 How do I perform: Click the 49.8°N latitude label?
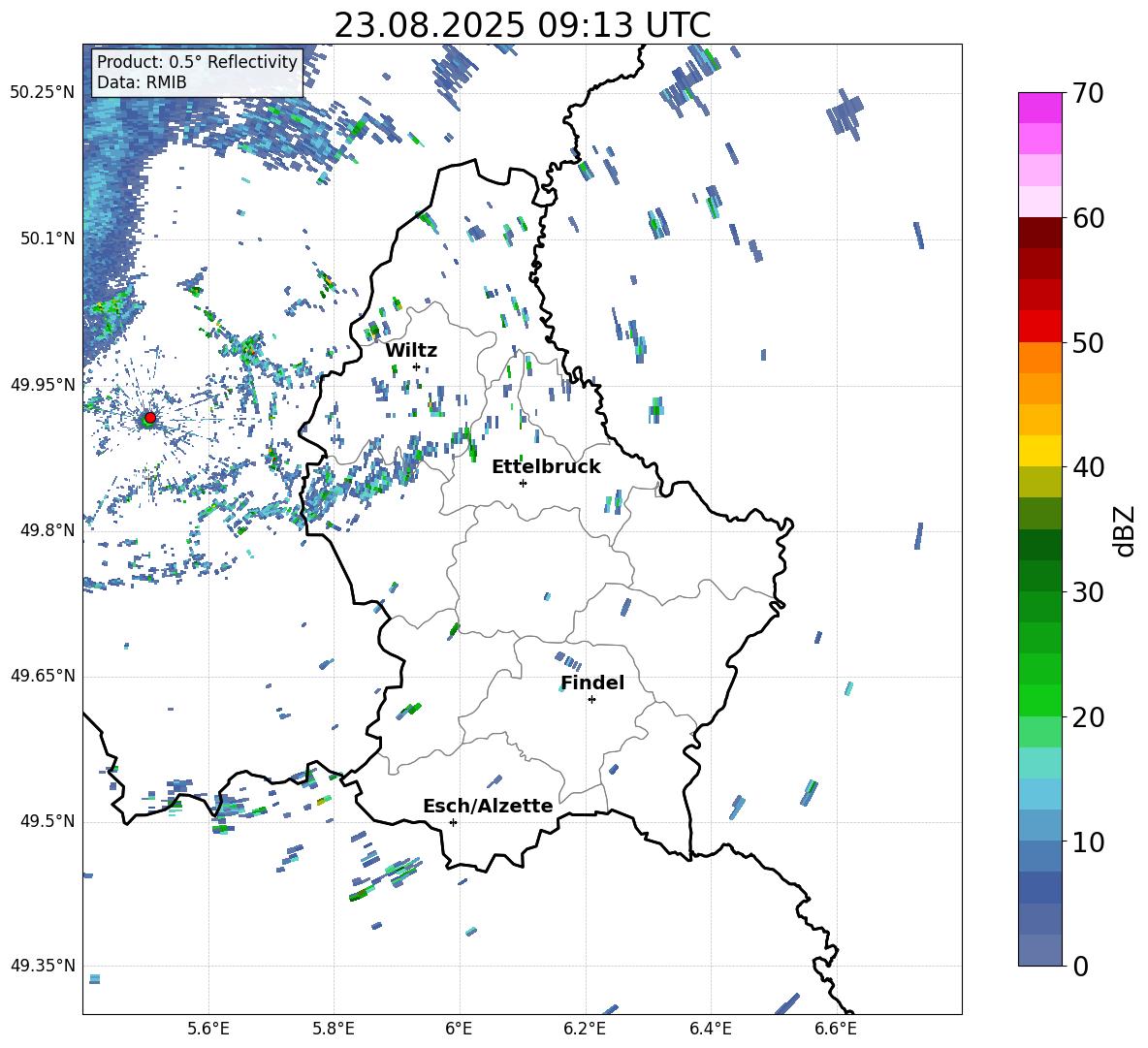tap(48, 530)
